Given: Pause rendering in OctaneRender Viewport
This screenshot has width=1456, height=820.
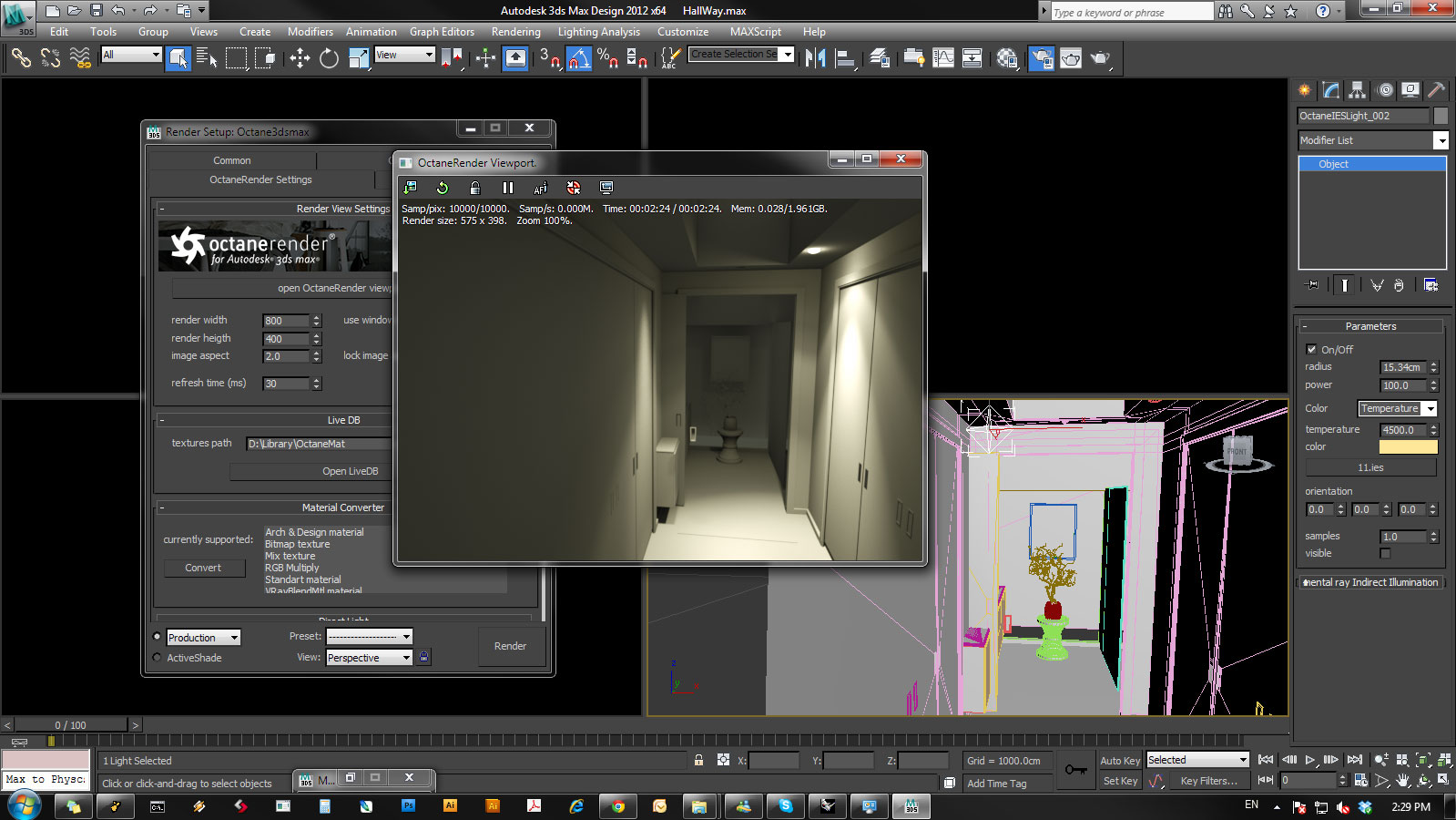Looking at the screenshot, I should [x=508, y=188].
